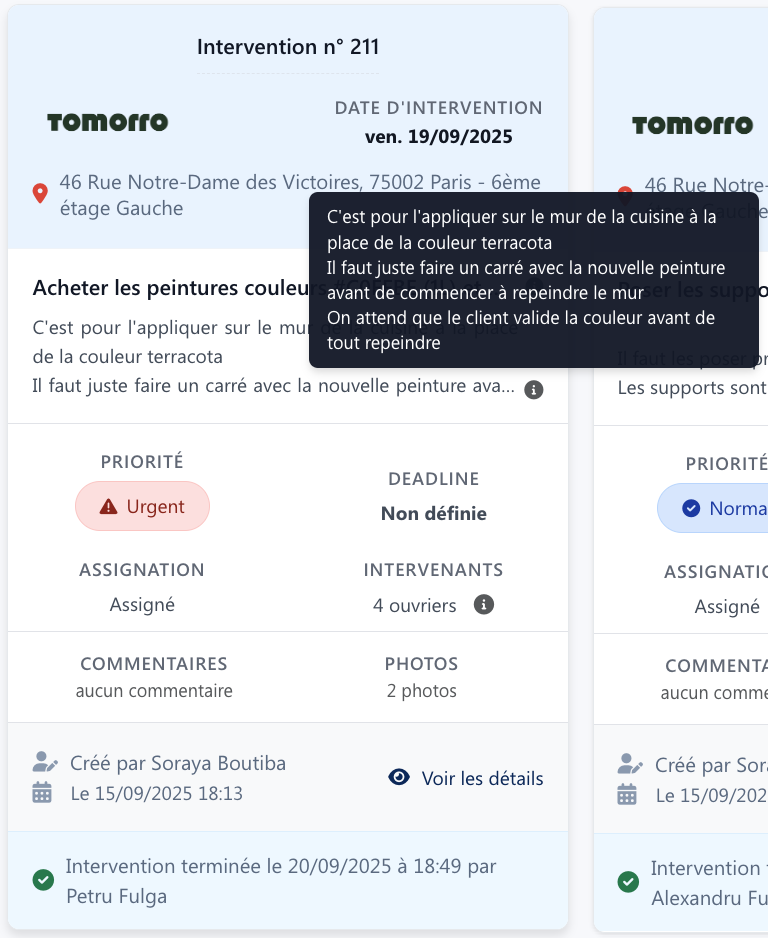Open Voir les détails link

click(482, 778)
